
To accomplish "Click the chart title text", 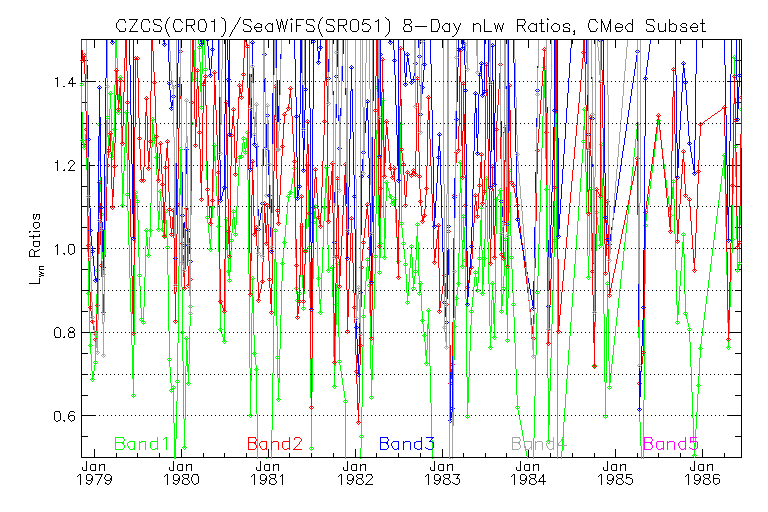I will (x=410, y=26).
